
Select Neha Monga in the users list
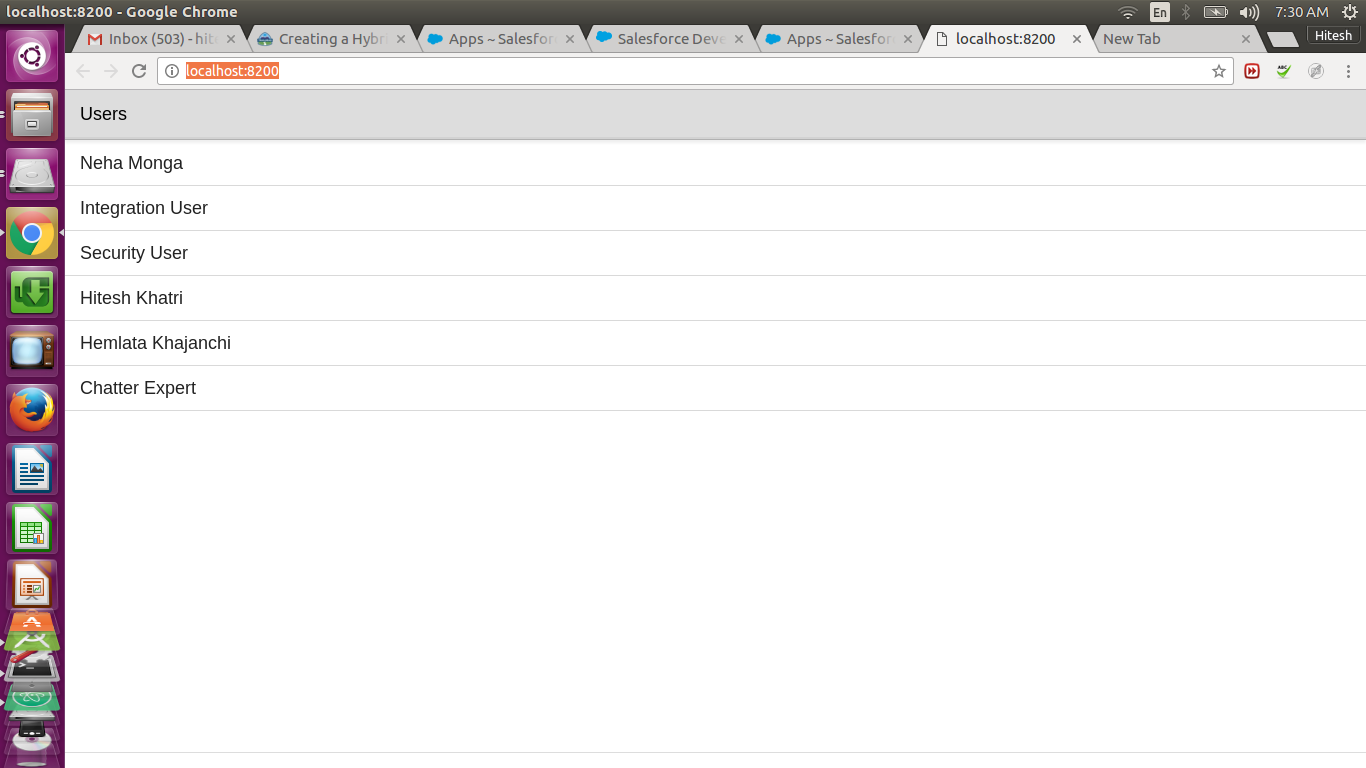pyautogui.click(x=716, y=163)
